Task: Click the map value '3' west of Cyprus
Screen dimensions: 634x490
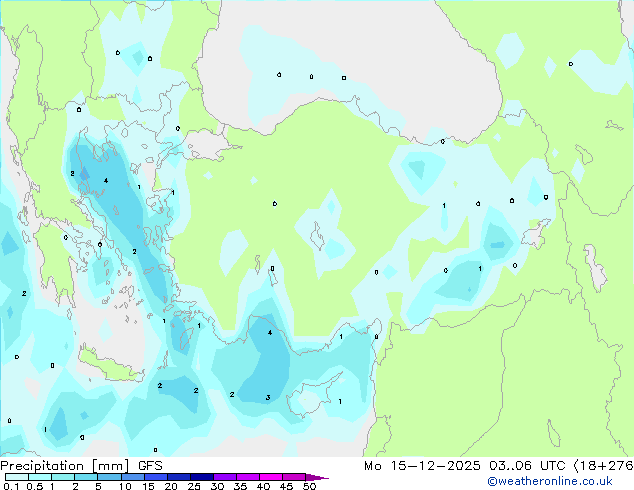Action: (x=268, y=398)
